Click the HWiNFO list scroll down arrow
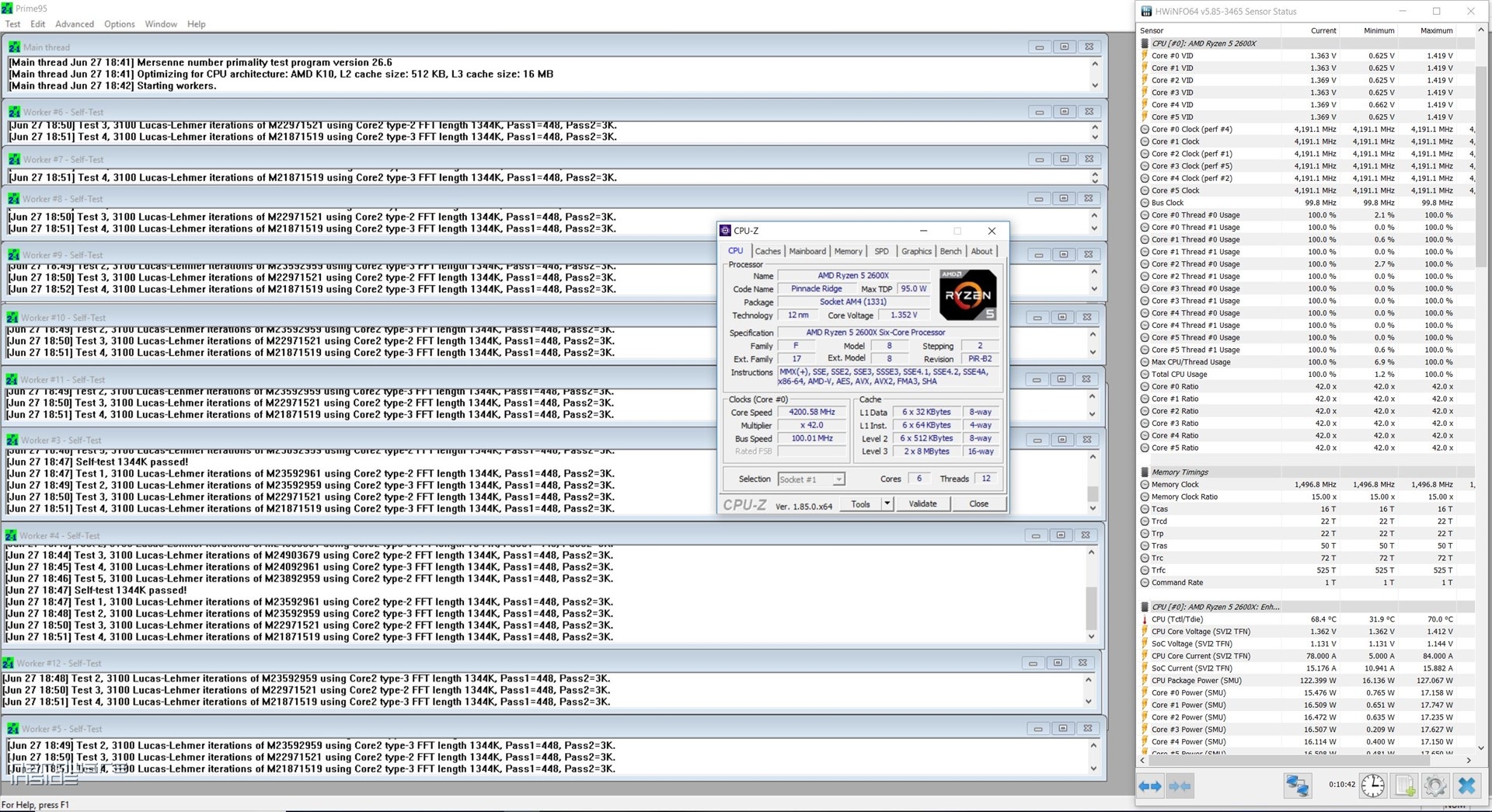The width and height of the screenshot is (1492, 812). (1480, 748)
